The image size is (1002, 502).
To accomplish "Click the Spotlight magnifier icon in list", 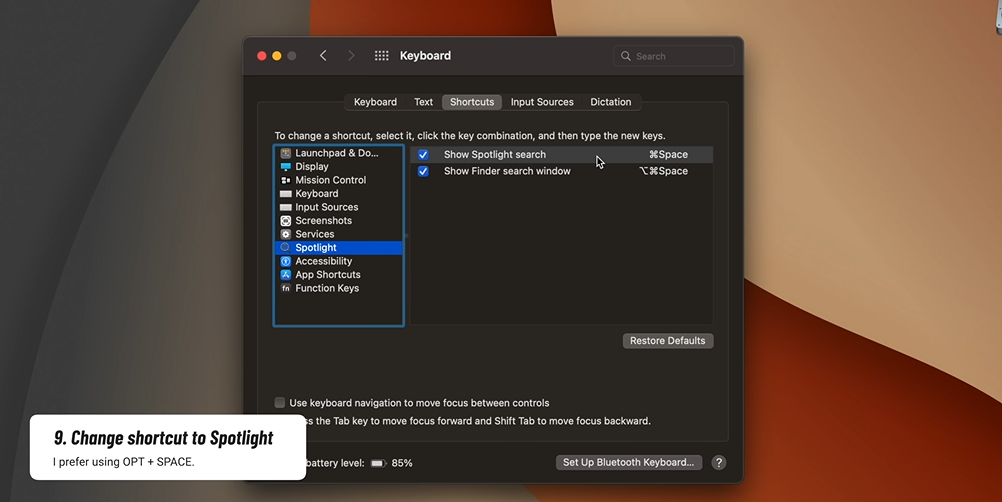I will 286,248.
